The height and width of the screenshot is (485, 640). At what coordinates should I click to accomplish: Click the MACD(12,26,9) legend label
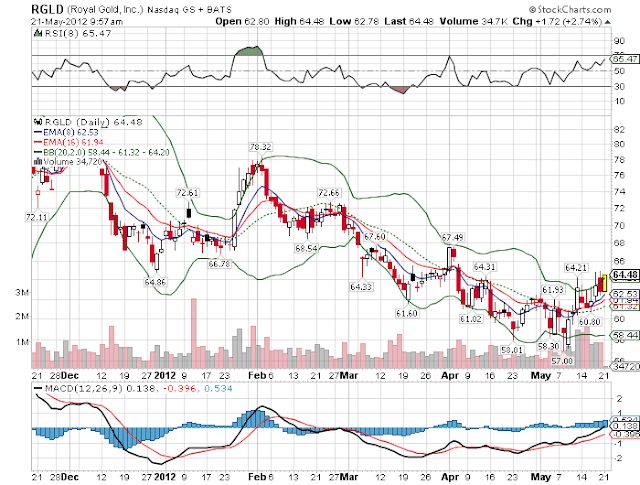(84, 388)
